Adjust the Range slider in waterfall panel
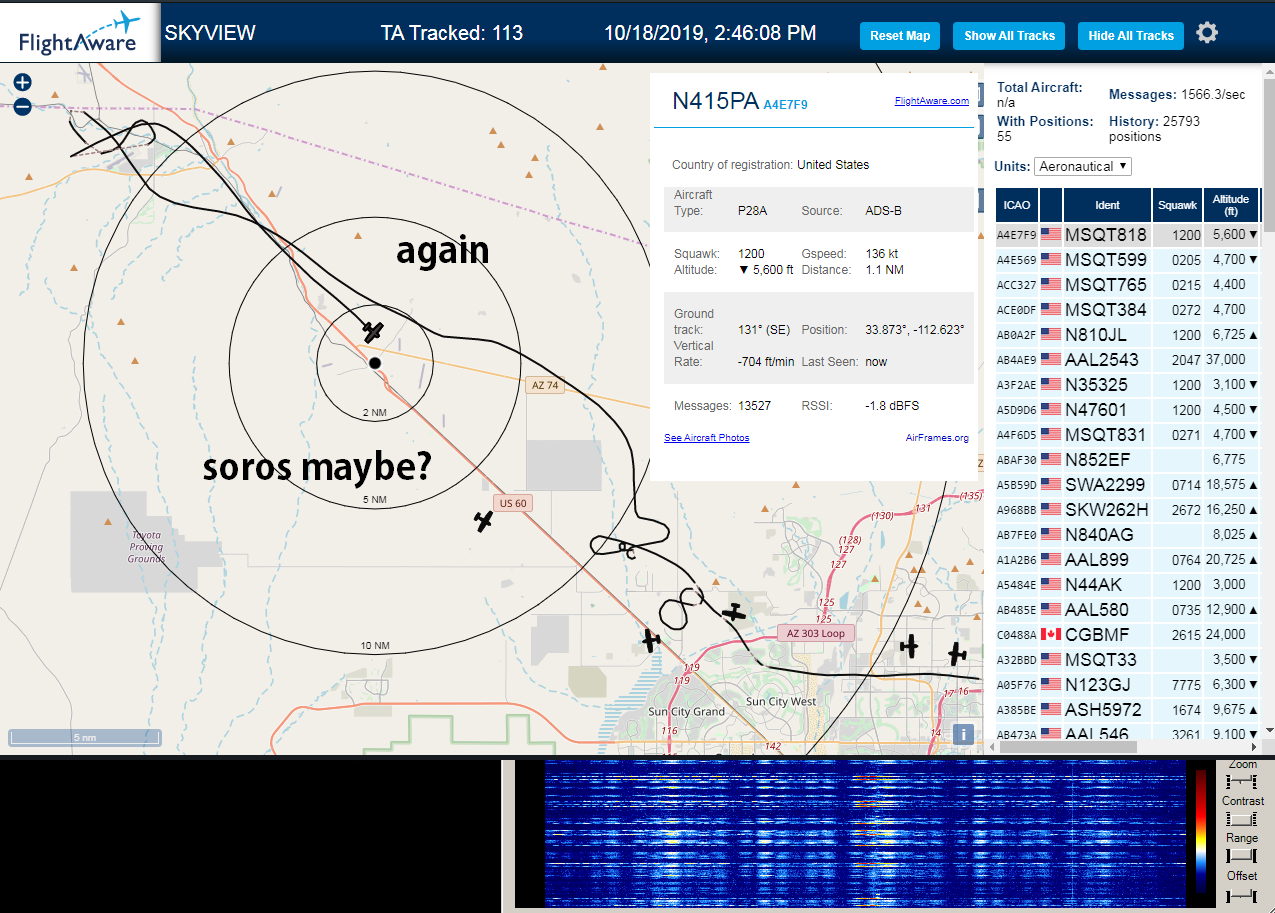Screen dimensions: 1275x913 click(x=1242, y=856)
